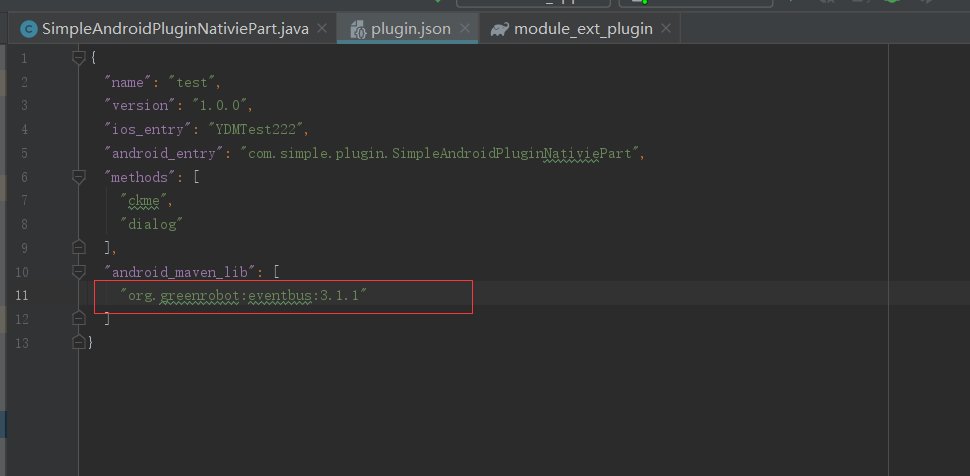Click the fold end marker on line 9
Image resolution: width=970 pixels, height=476 pixels.
[x=79, y=248]
